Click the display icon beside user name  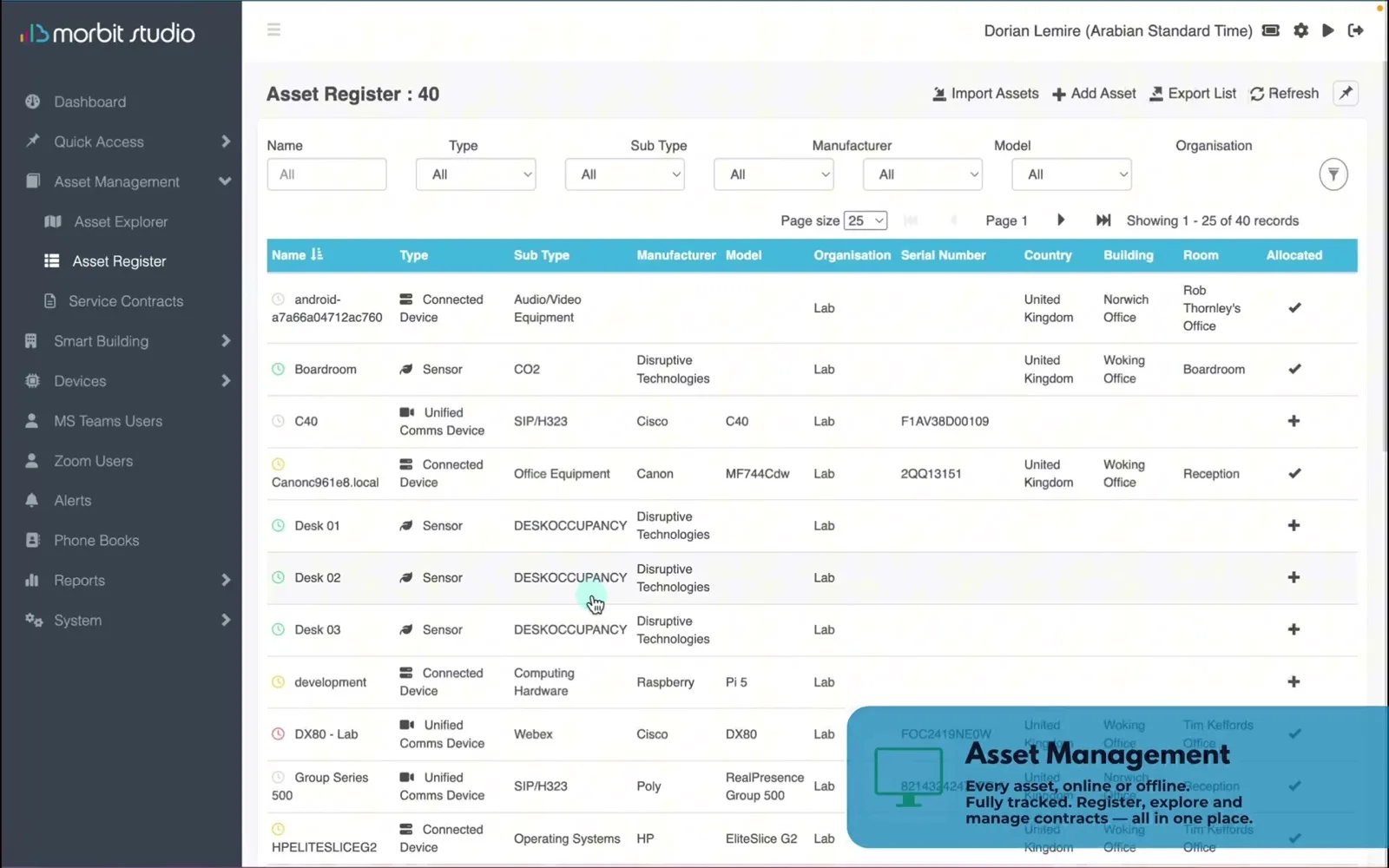coord(1271,30)
